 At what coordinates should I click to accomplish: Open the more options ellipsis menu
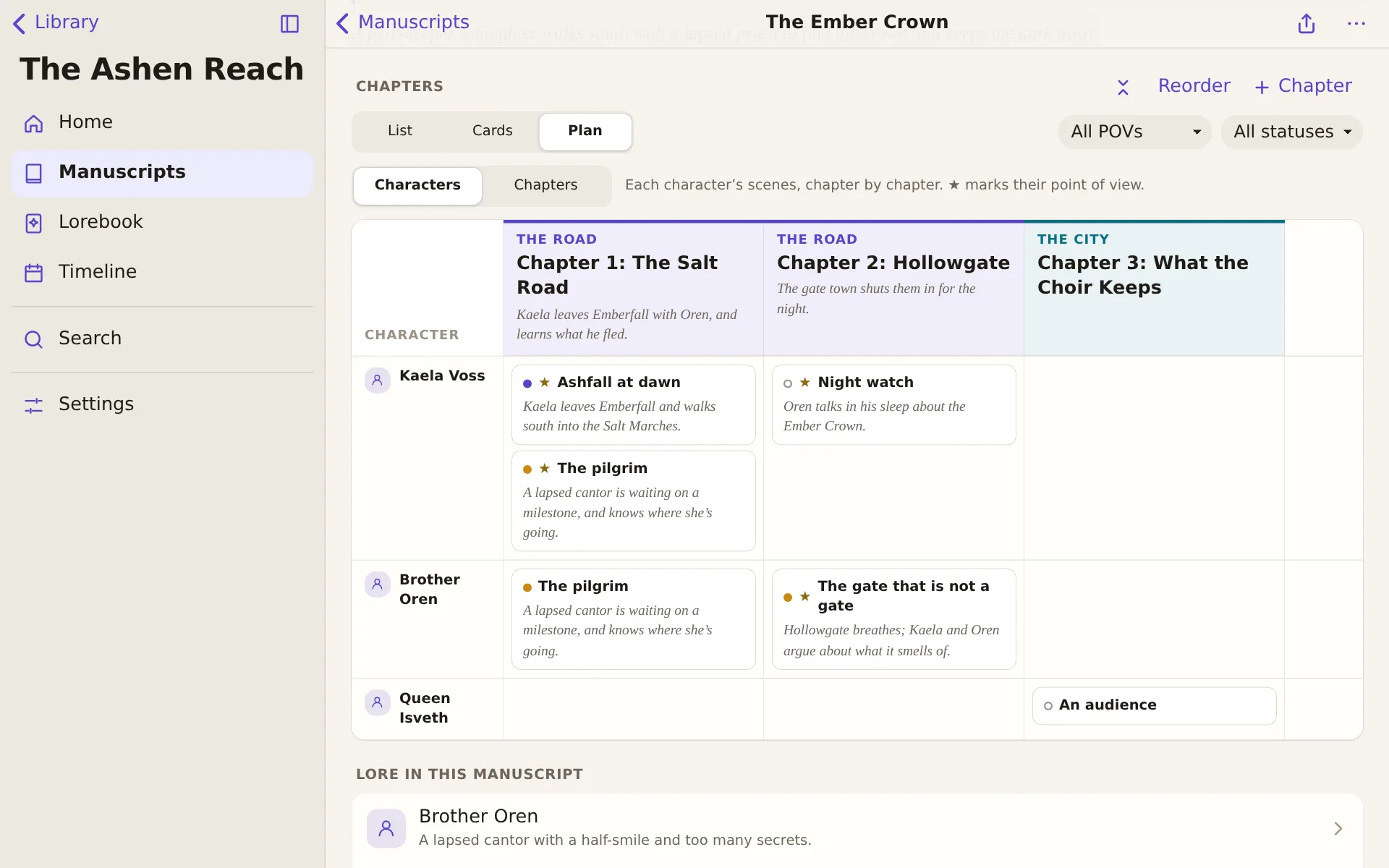tap(1356, 23)
